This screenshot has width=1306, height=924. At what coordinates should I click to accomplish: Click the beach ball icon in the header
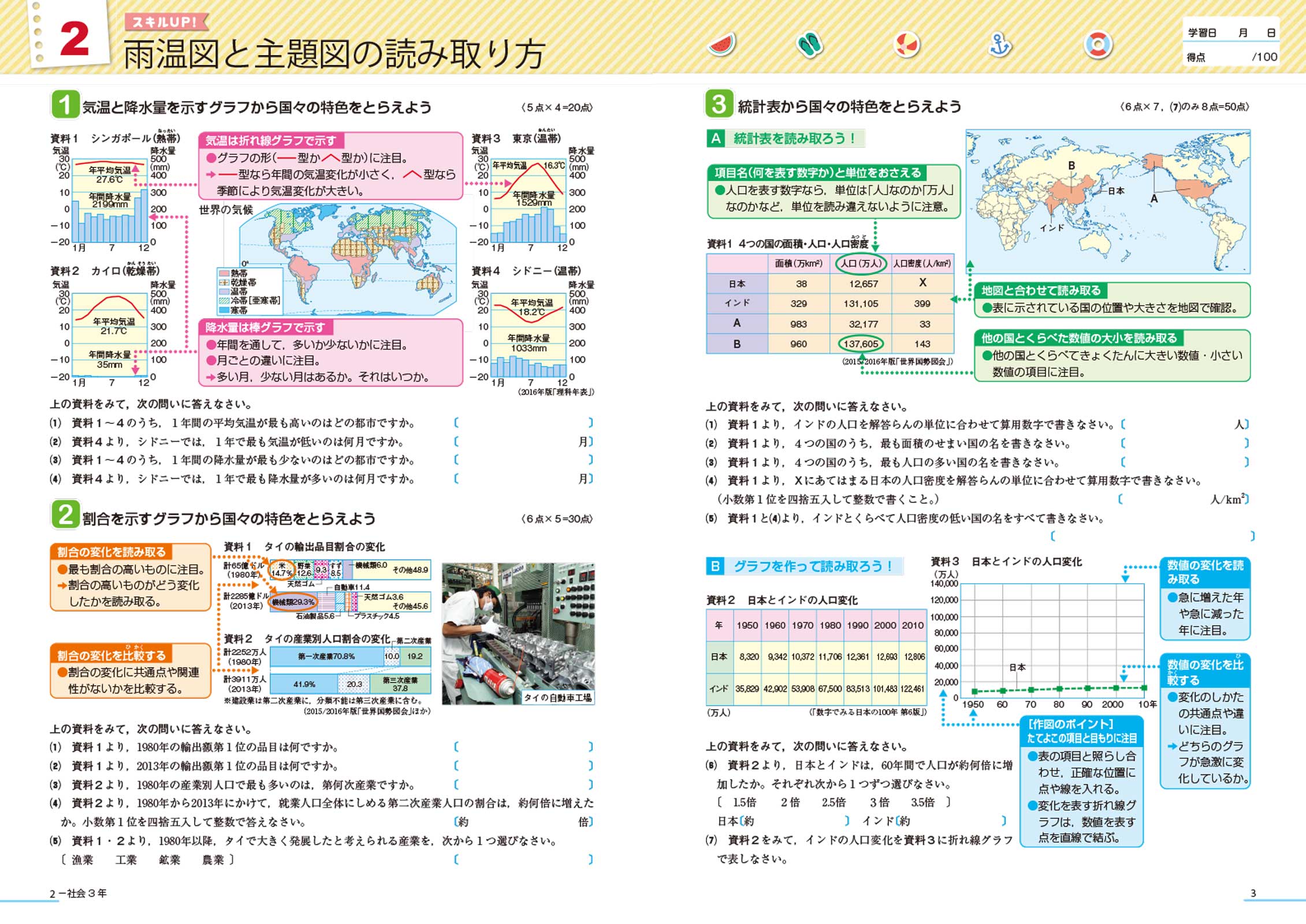pyautogui.click(x=906, y=45)
